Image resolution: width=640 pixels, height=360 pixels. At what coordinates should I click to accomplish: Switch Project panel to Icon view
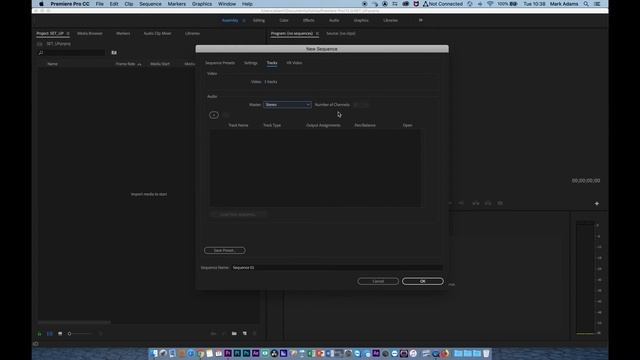coord(60,334)
